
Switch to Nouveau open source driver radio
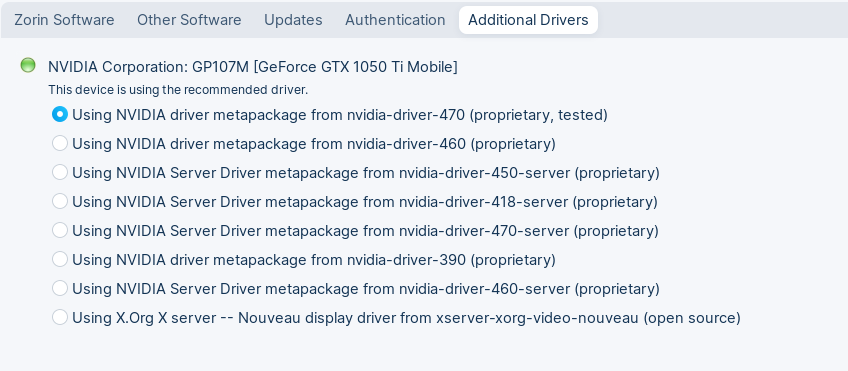pos(59,317)
